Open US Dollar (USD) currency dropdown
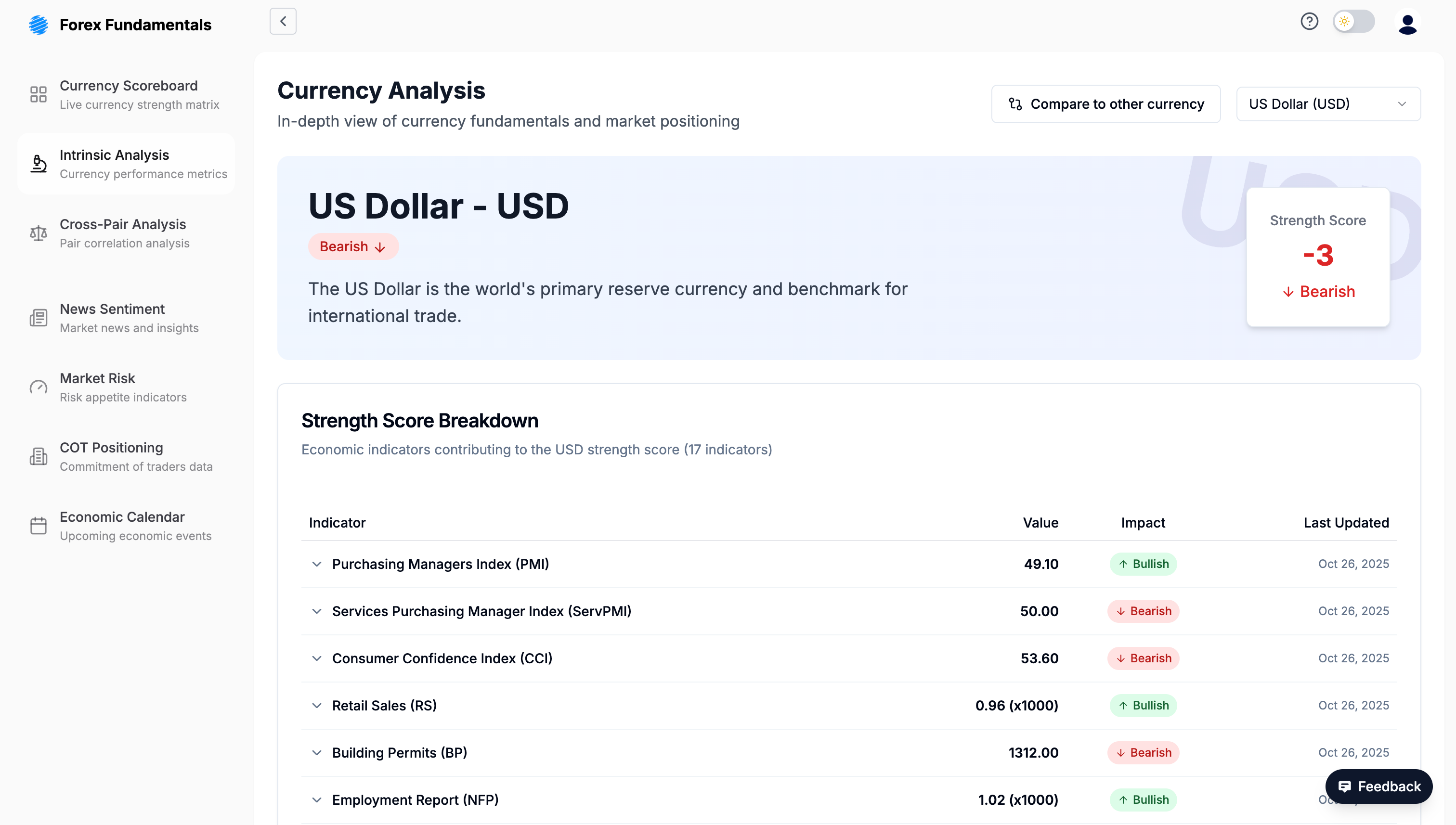The width and height of the screenshot is (1456, 825). [1327, 104]
